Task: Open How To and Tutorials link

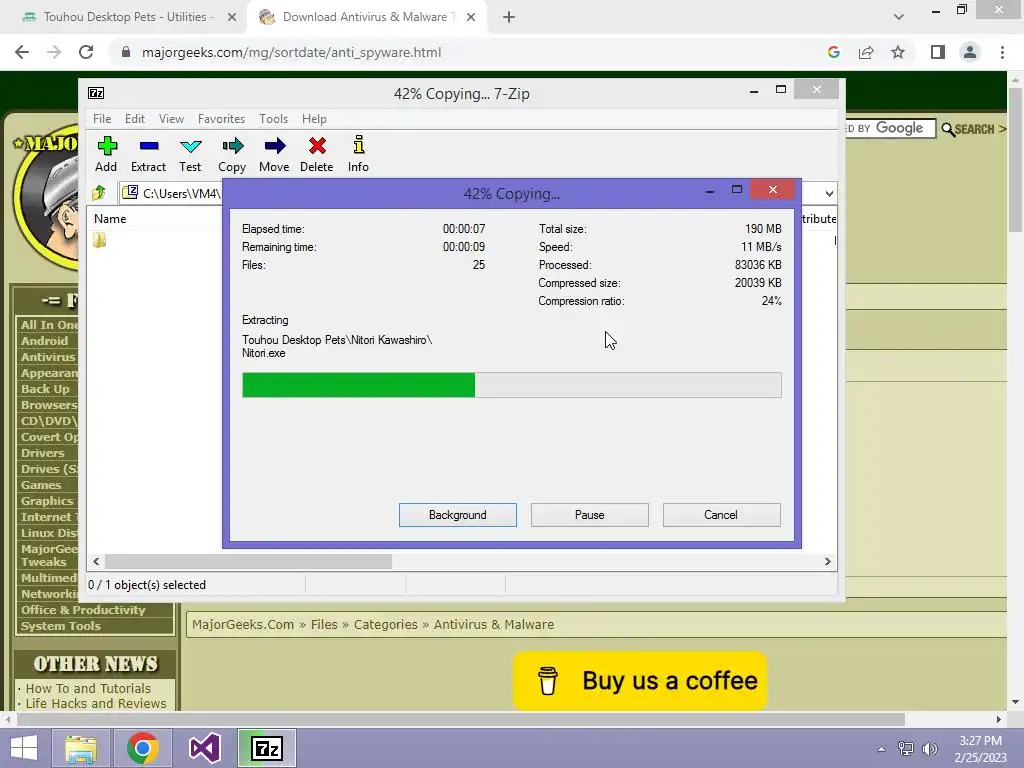Action: click(88, 688)
